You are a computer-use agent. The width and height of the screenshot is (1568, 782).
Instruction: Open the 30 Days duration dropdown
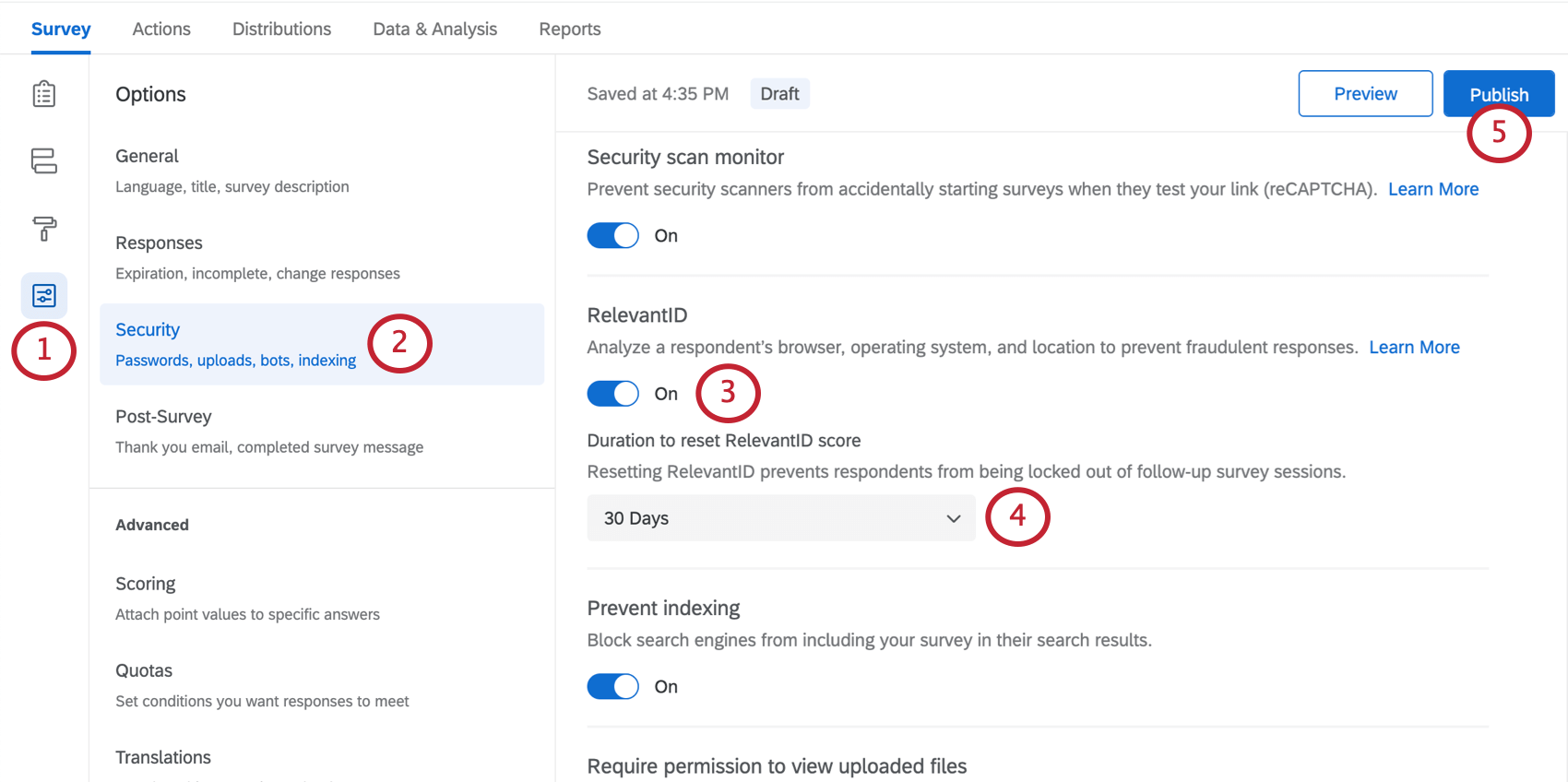pos(780,517)
